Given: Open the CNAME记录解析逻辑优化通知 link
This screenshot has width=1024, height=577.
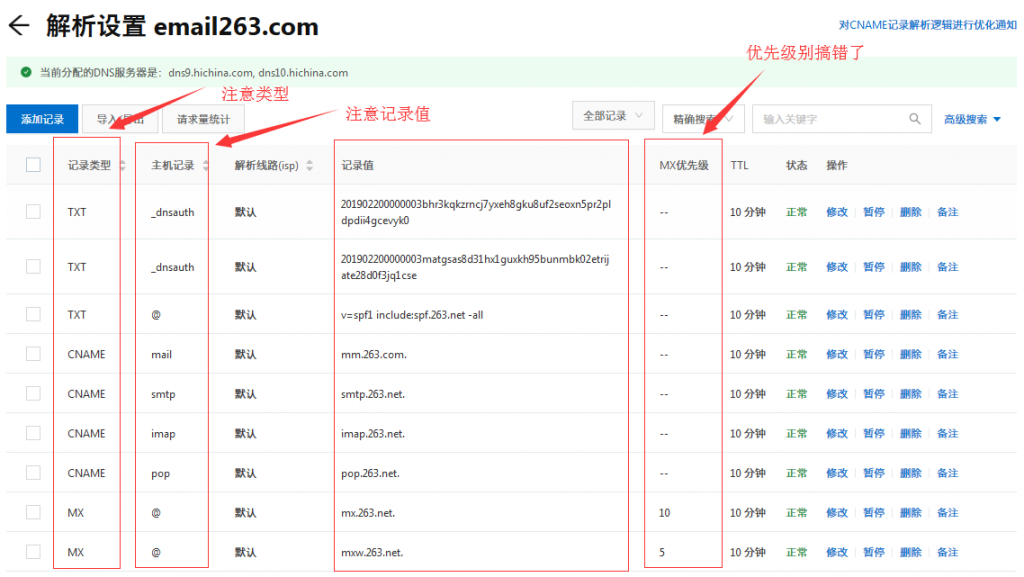Looking at the screenshot, I should pos(927,25).
